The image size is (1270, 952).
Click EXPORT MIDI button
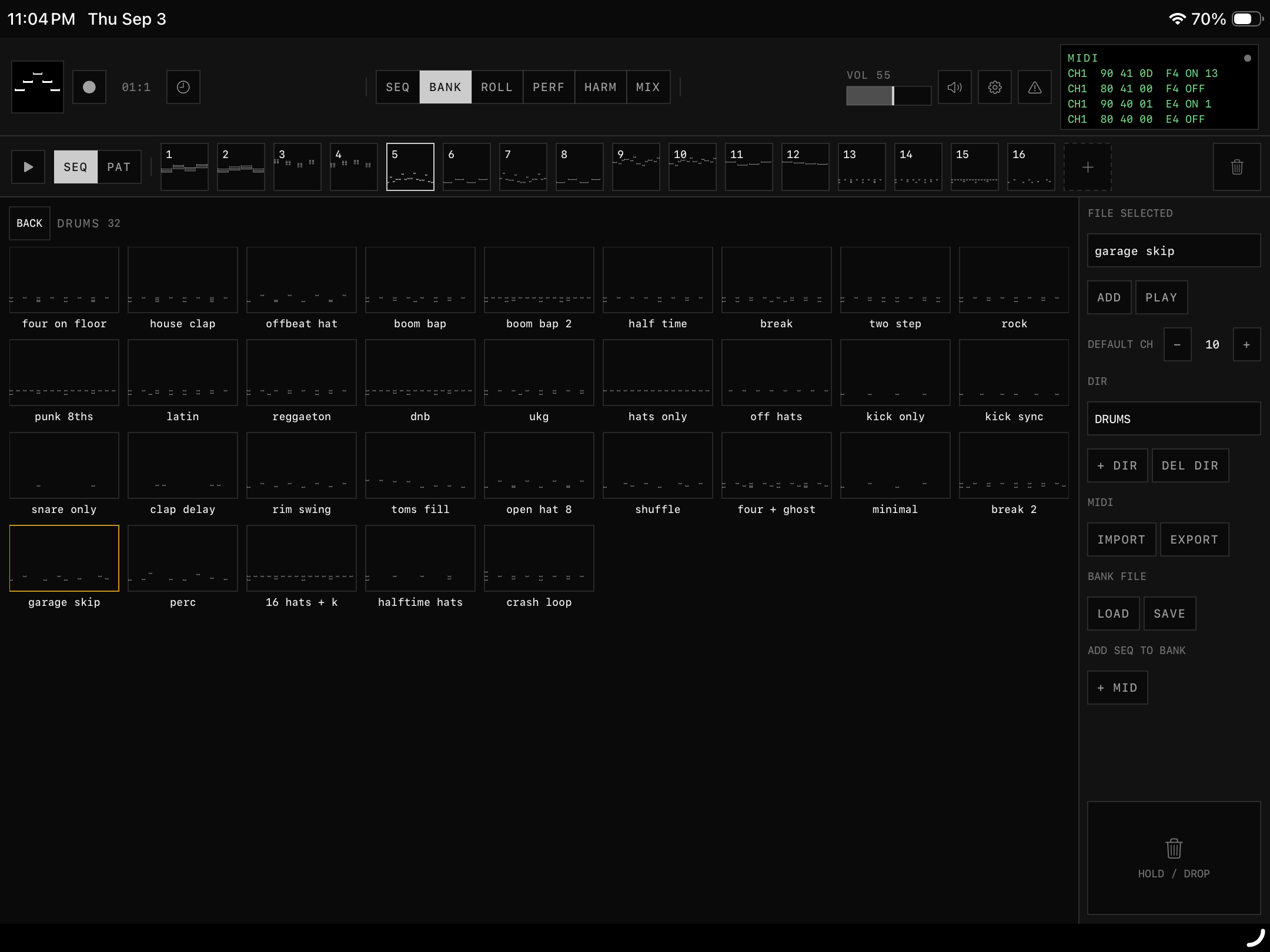coord(1194,539)
